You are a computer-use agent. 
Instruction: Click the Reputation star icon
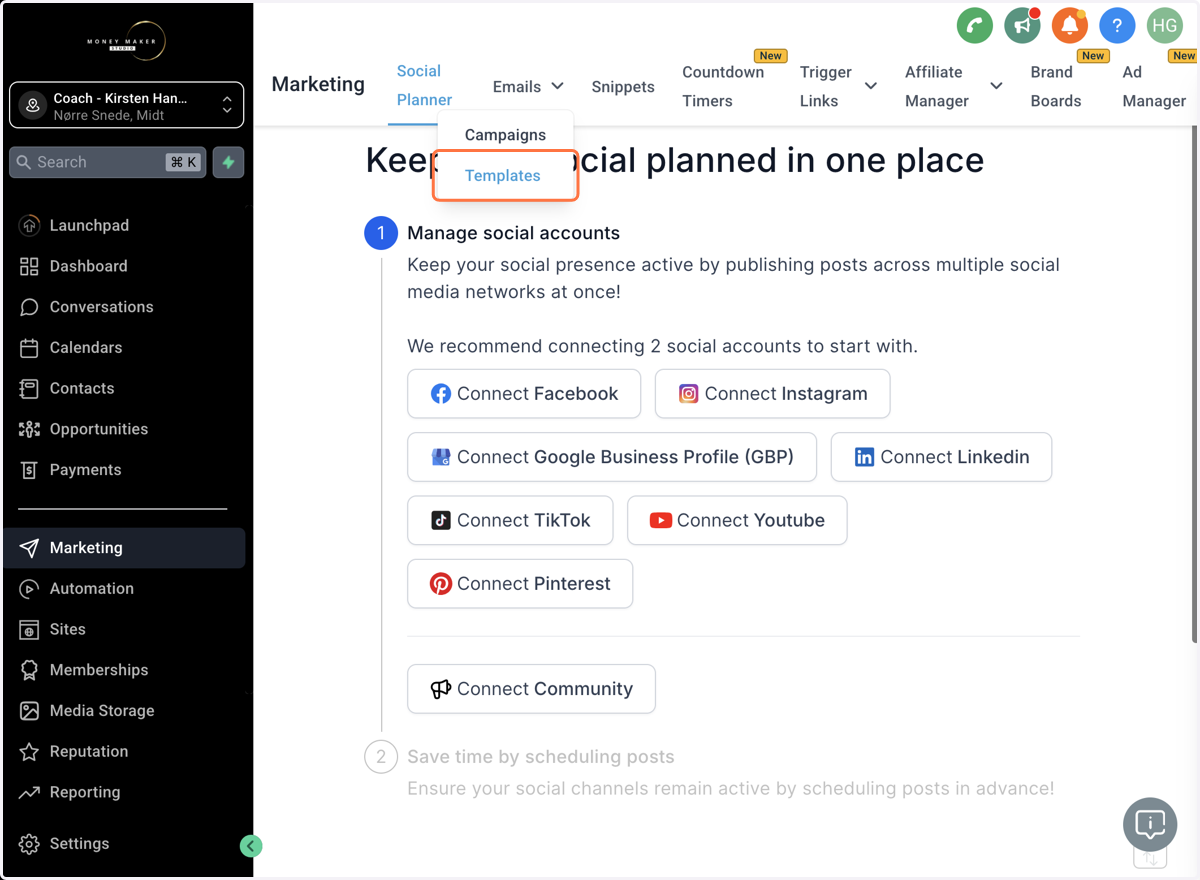point(29,752)
